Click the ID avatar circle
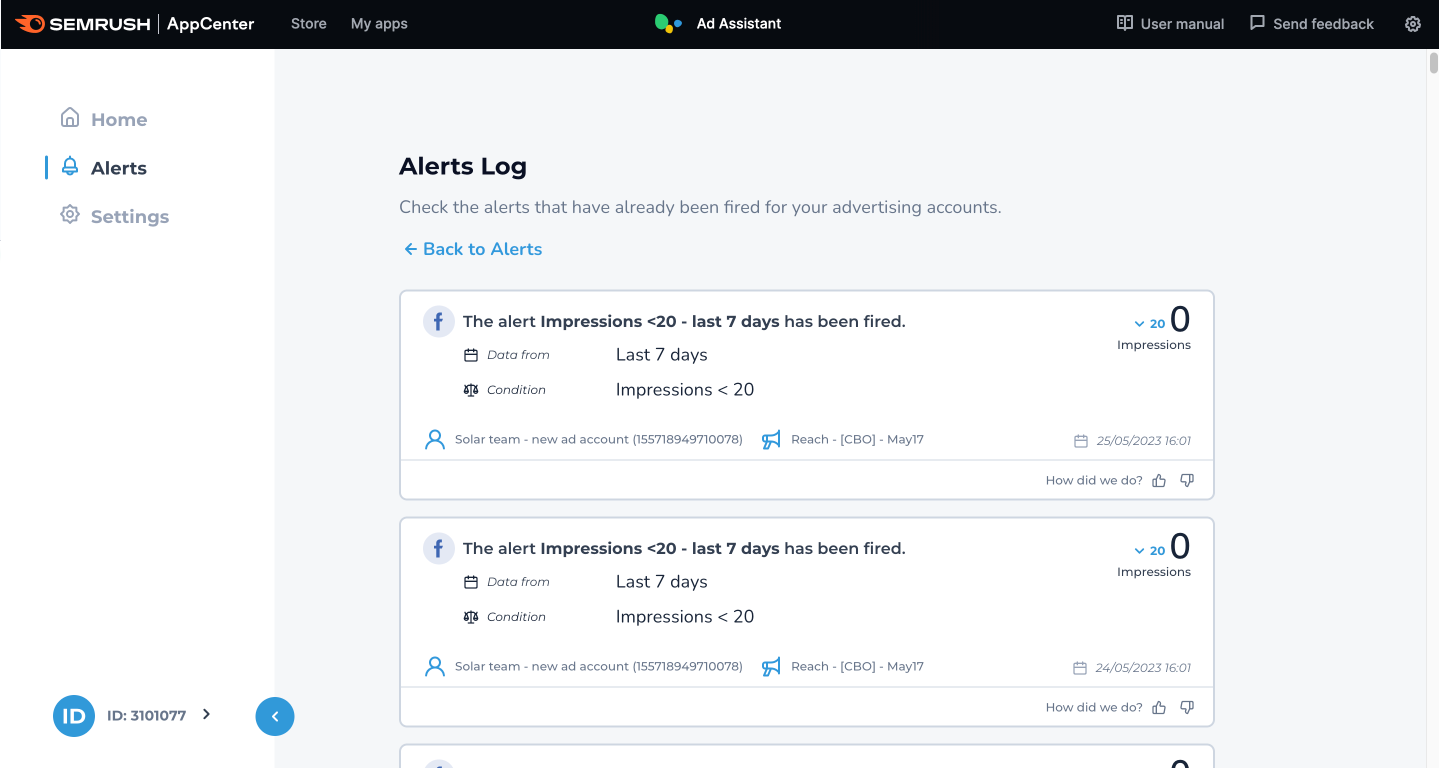The width and height of the screenshot is (1439, 768). coord(74,716)
